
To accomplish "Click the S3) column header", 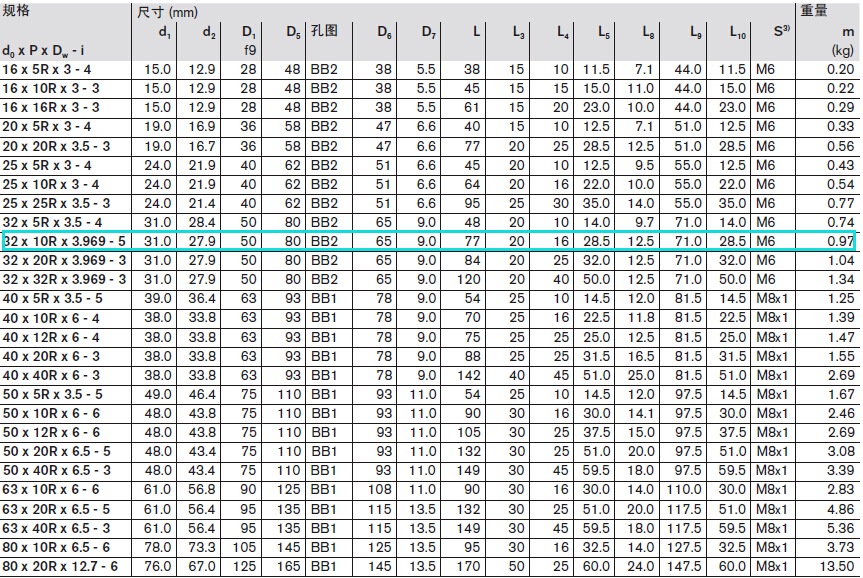I will (781, 31).
